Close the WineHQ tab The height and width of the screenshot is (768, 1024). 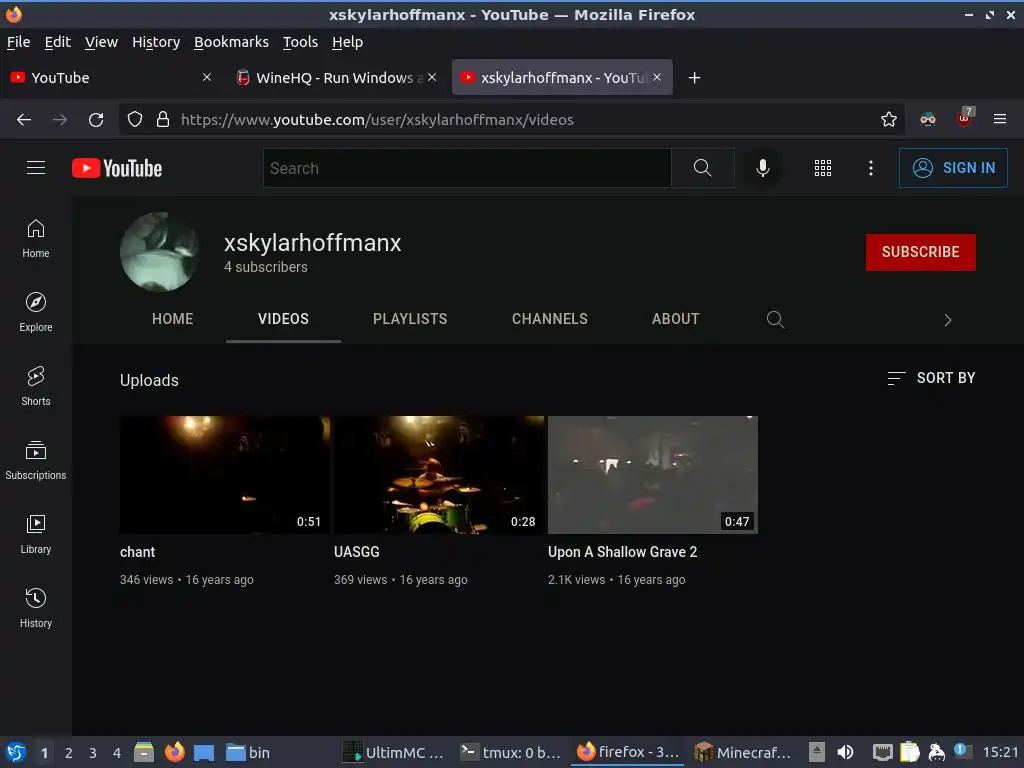pyautogui.click(x=432, y=77)
